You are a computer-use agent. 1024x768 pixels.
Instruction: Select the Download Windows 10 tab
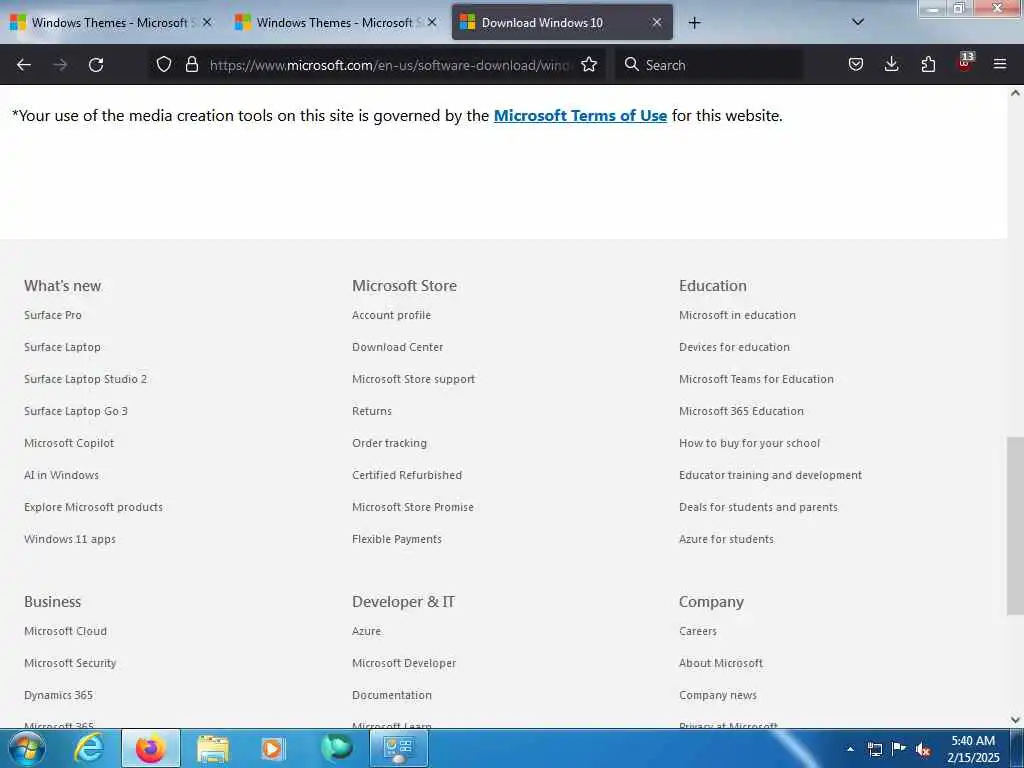click(562, 23)
